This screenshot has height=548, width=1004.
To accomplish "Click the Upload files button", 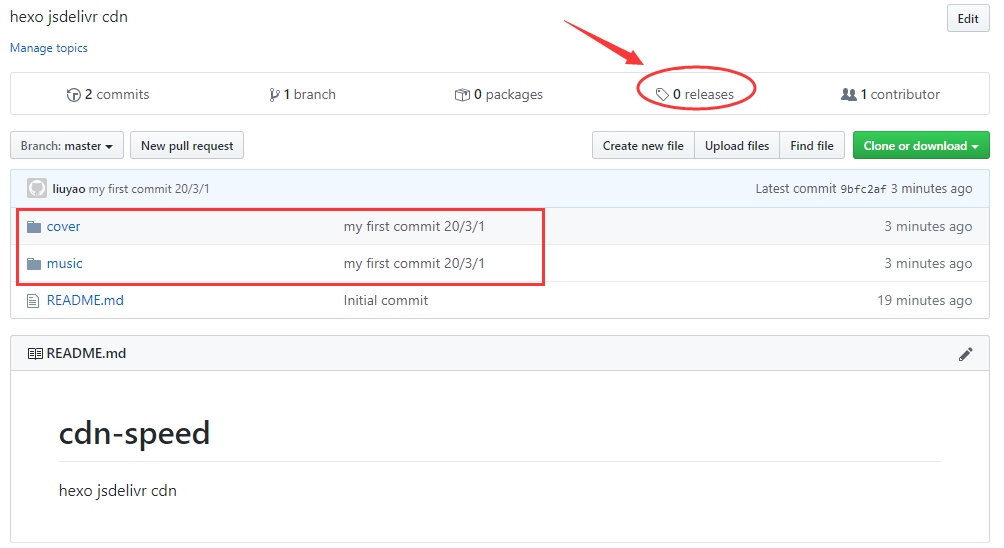I will coord(737,146).
